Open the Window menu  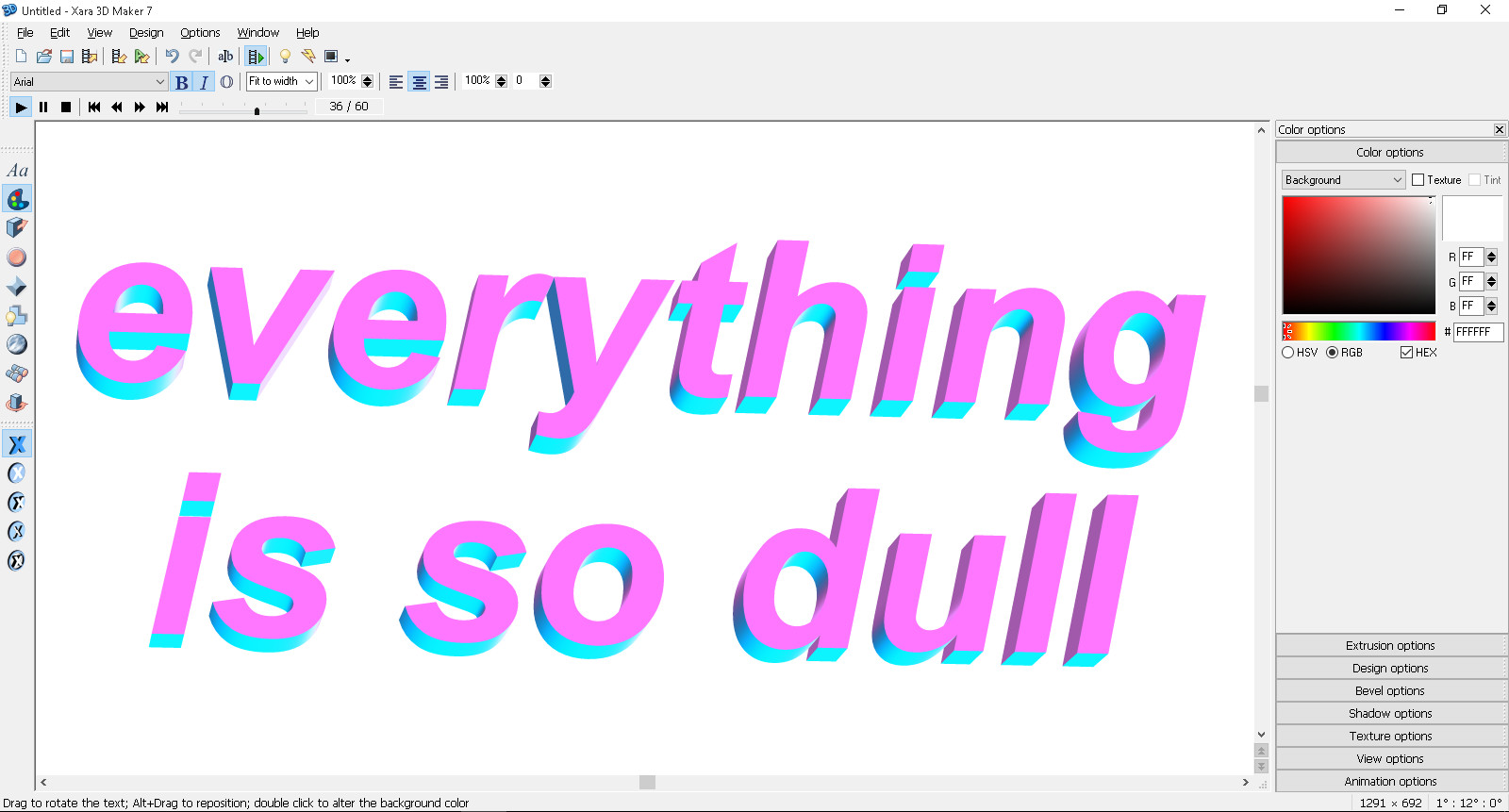point(257,33)
